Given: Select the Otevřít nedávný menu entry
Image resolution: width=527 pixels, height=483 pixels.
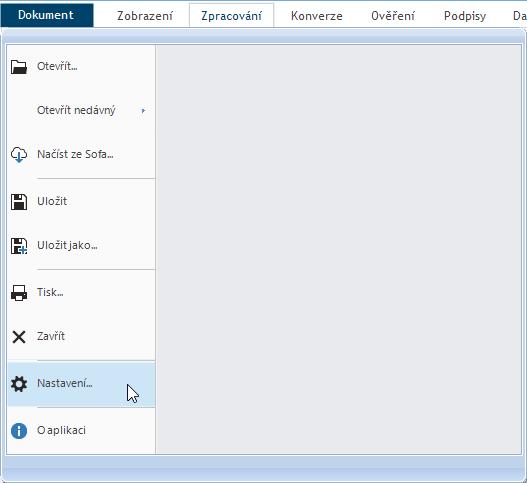Looking at the screenshot, I should click(x=81, y=110).
